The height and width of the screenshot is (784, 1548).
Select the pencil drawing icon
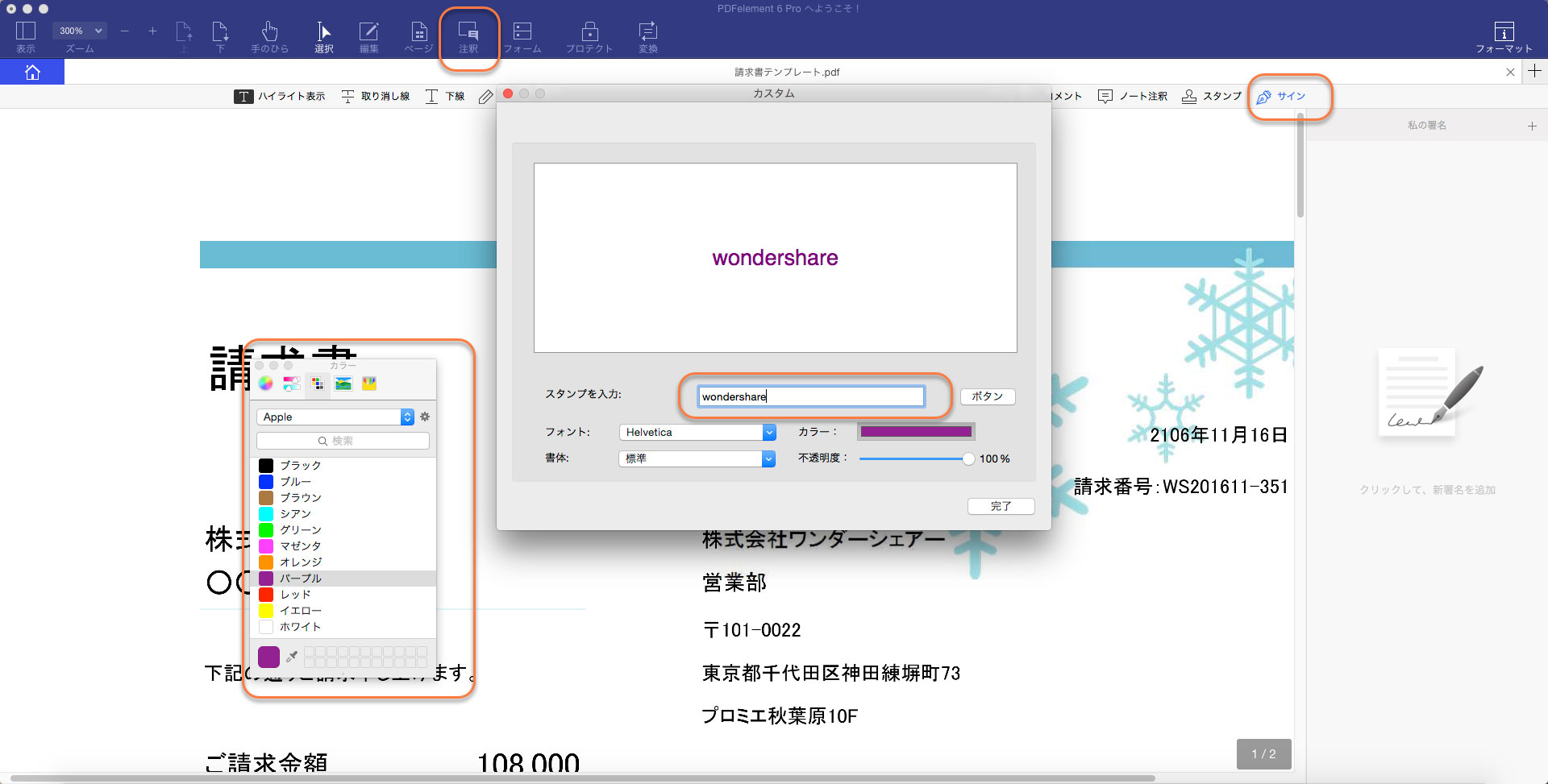485,97
